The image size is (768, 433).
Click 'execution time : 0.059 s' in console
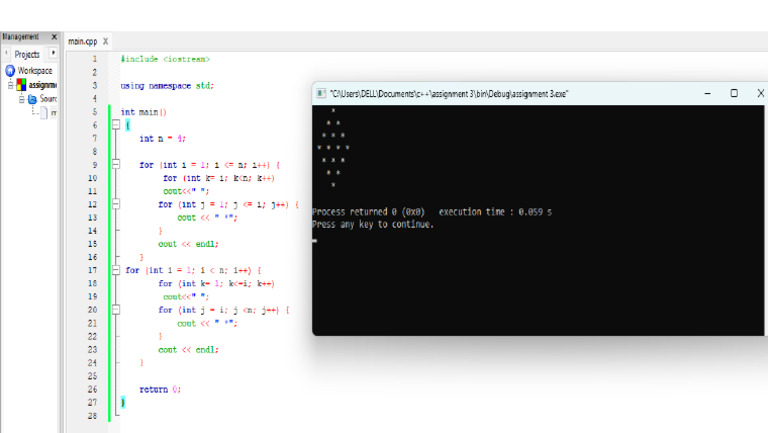point(495,212)
